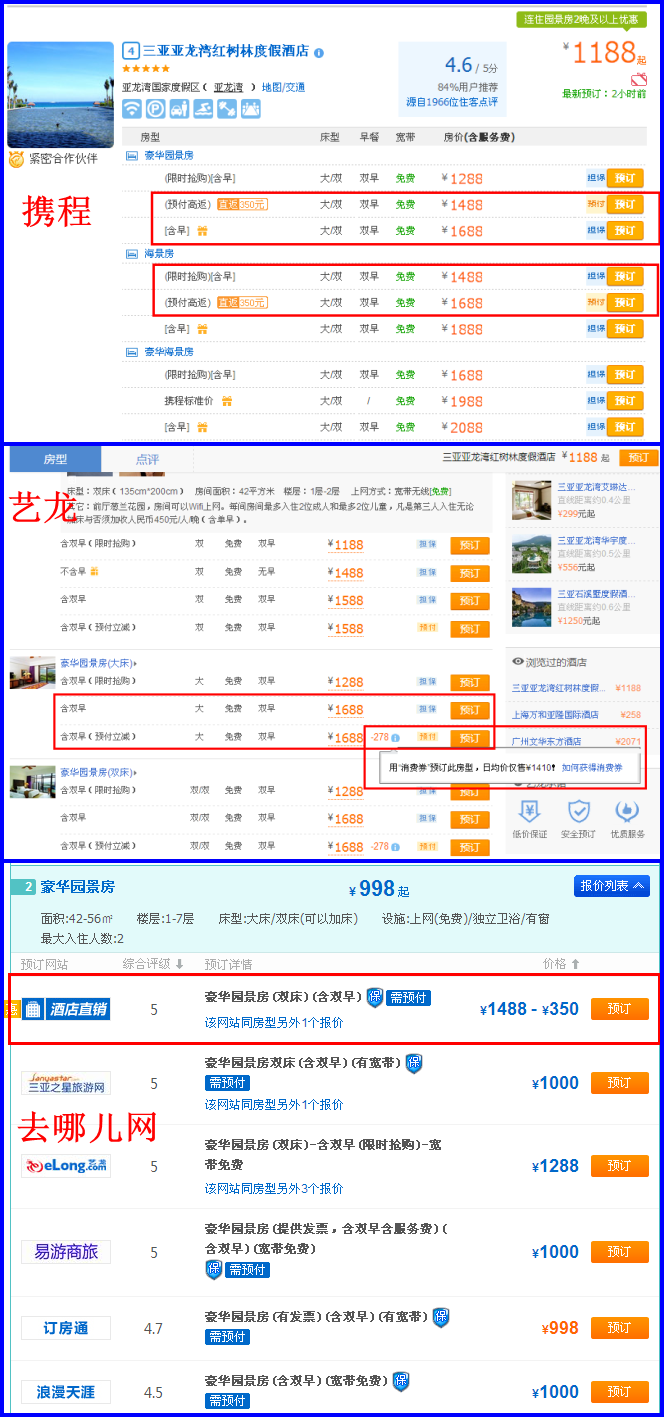This screenshot has height=1417, width=664.
Task: Click 预订 beside ¥1188 起 in eLong header
Action: pyautogui.click(x=639, y=457)
